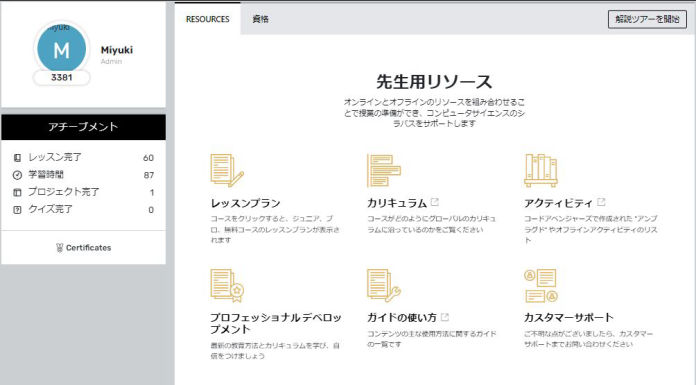Open the Certificates link
The height and width of the screenshot is (385, 696).
pos(83,248)
